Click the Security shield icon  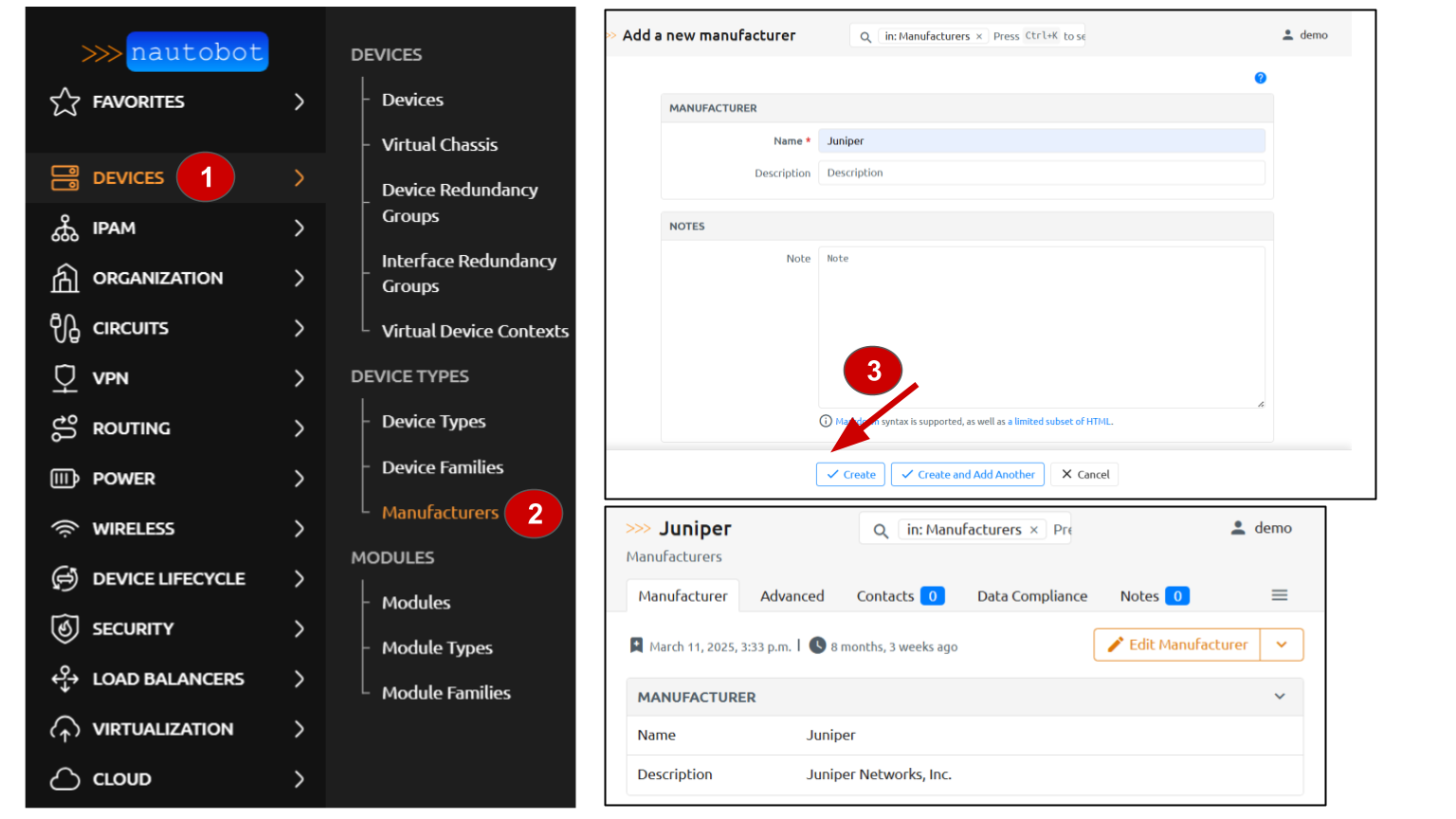click(64, 628)
